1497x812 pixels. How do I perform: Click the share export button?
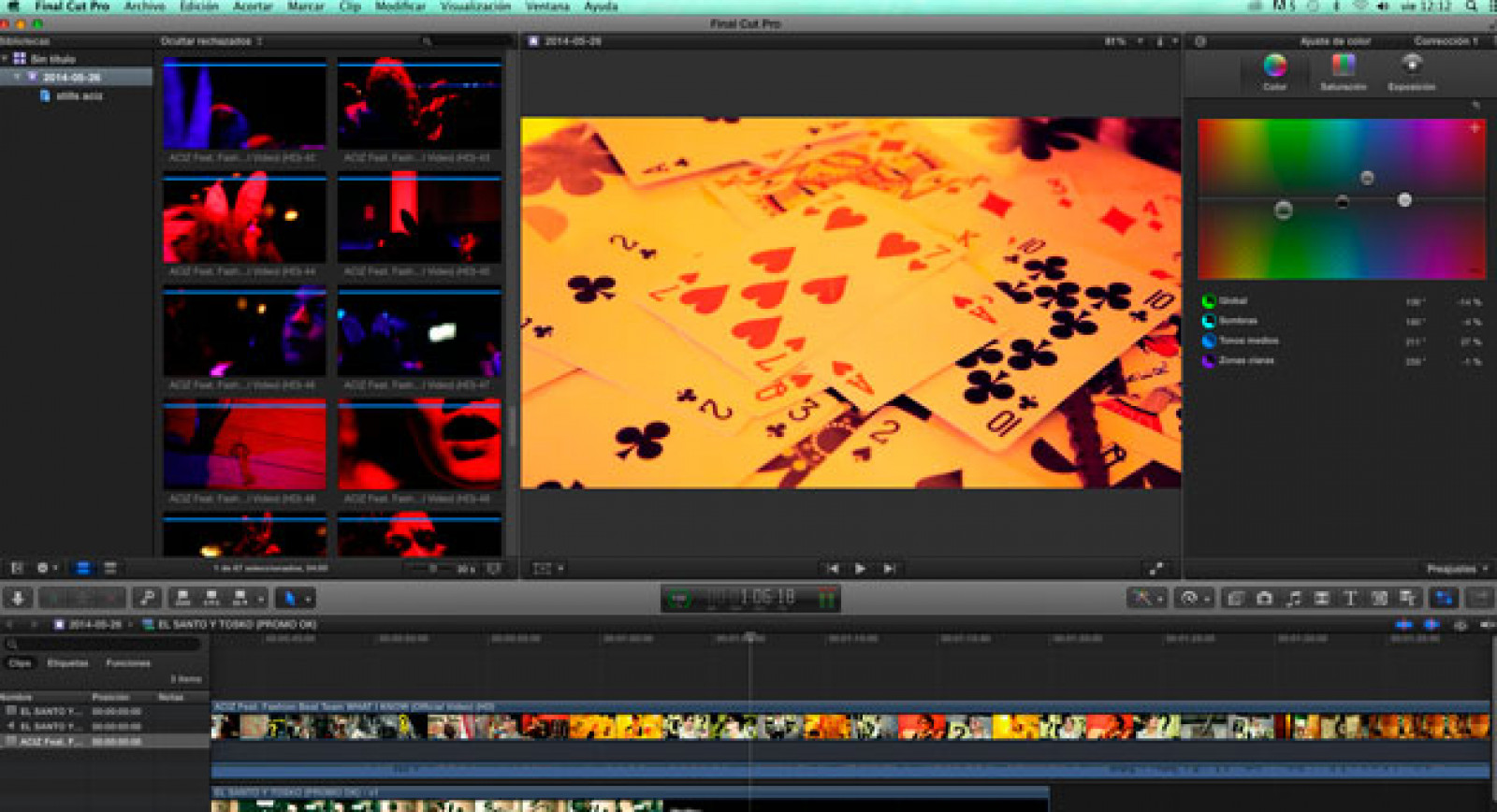[1480, 597]
